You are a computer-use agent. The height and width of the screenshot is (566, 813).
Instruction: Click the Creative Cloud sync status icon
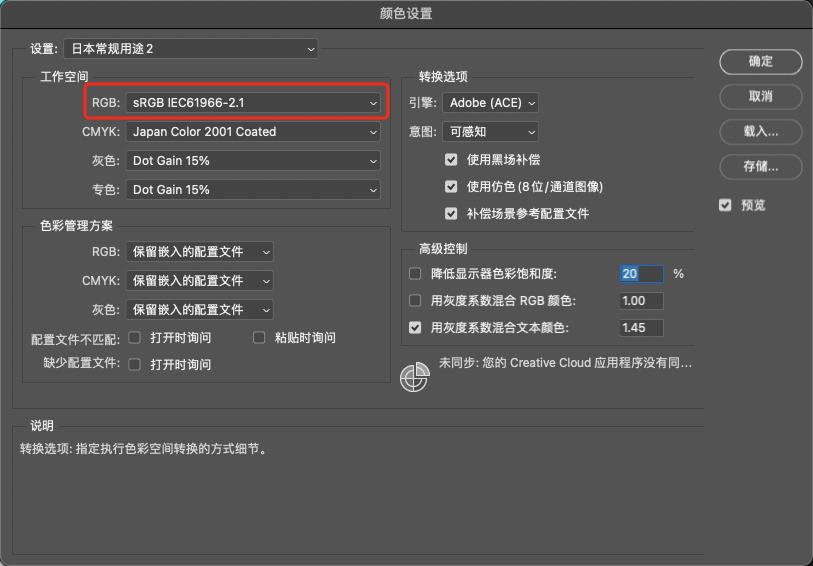415,377
